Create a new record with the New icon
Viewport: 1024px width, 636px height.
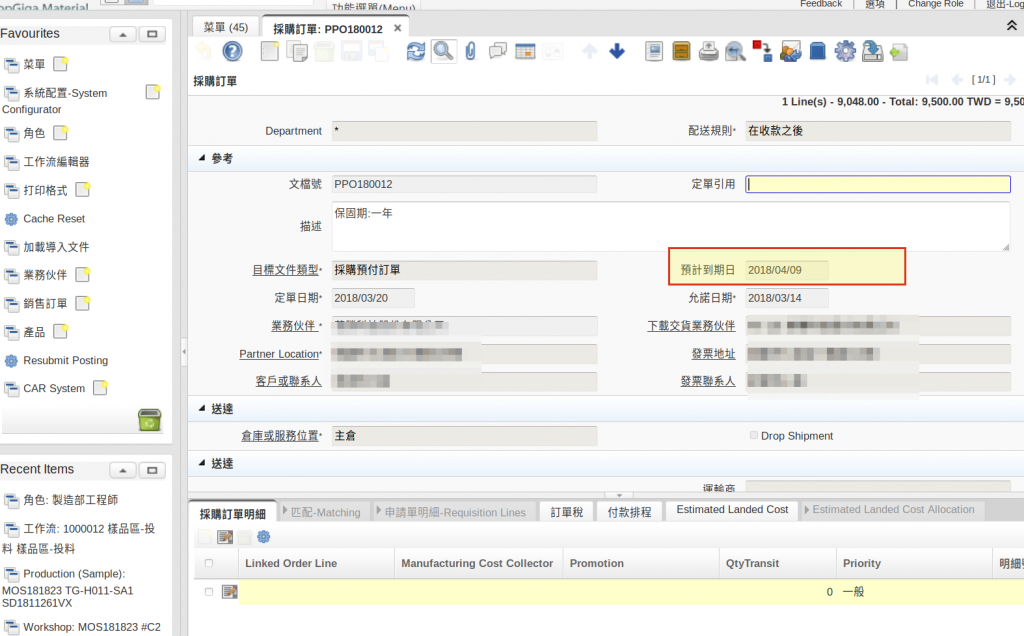tap(270, 51)
